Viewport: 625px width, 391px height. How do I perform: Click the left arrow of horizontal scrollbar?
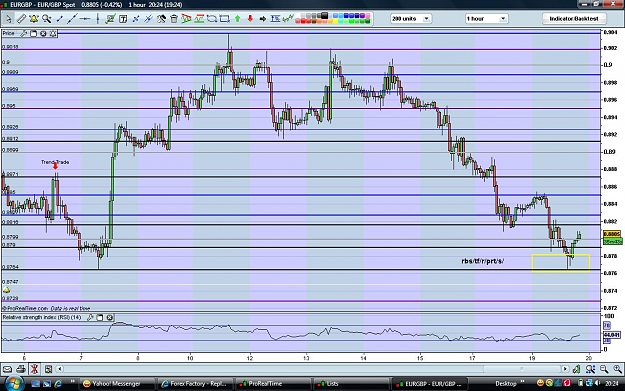coord(60,369)
